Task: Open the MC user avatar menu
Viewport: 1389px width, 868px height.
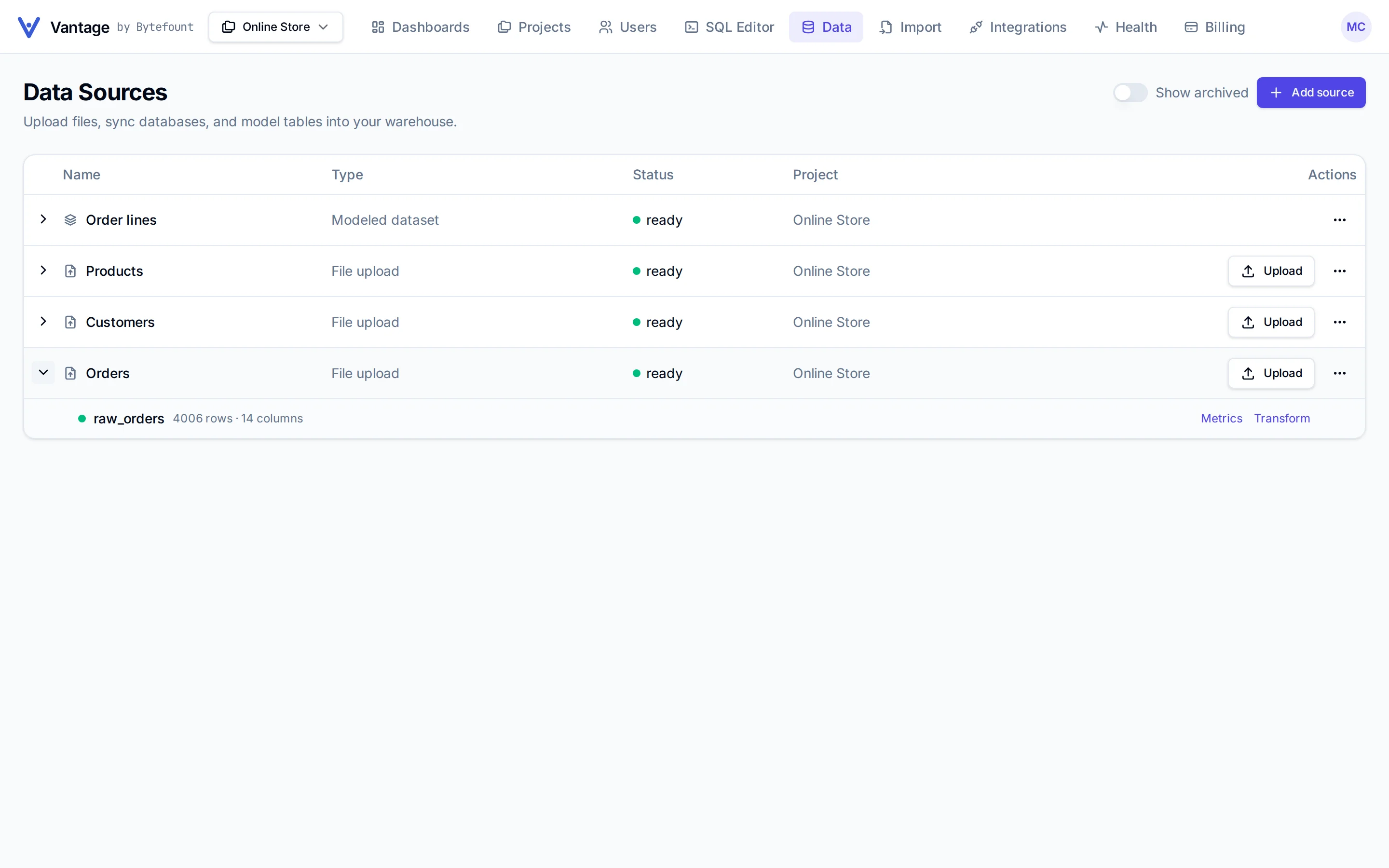Action: (x=1355, y=27)
